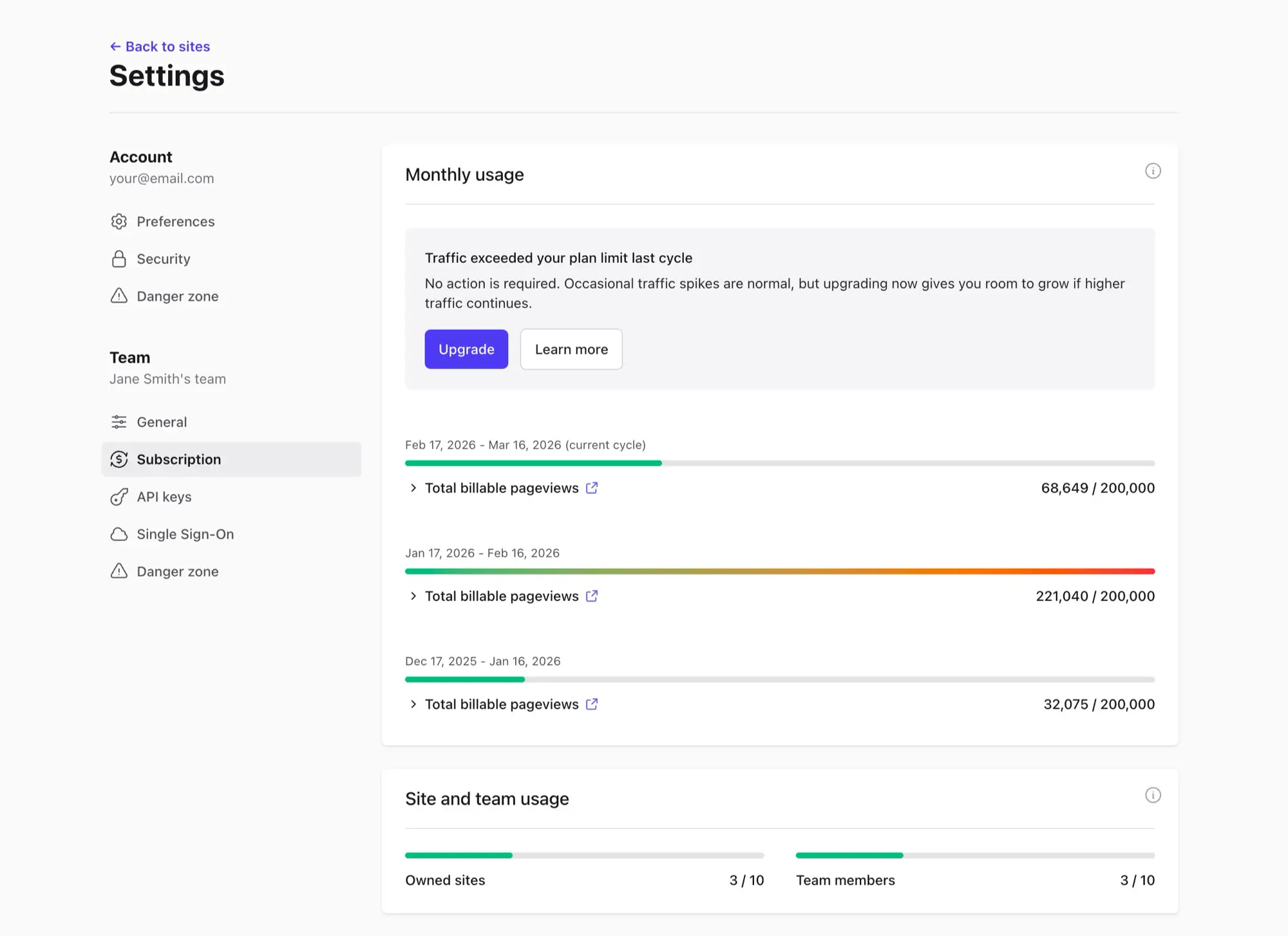Click the Preferences gear icon
Image resolution: width=1288 pixels, height=936 pixels.
[x=119, y=222]
